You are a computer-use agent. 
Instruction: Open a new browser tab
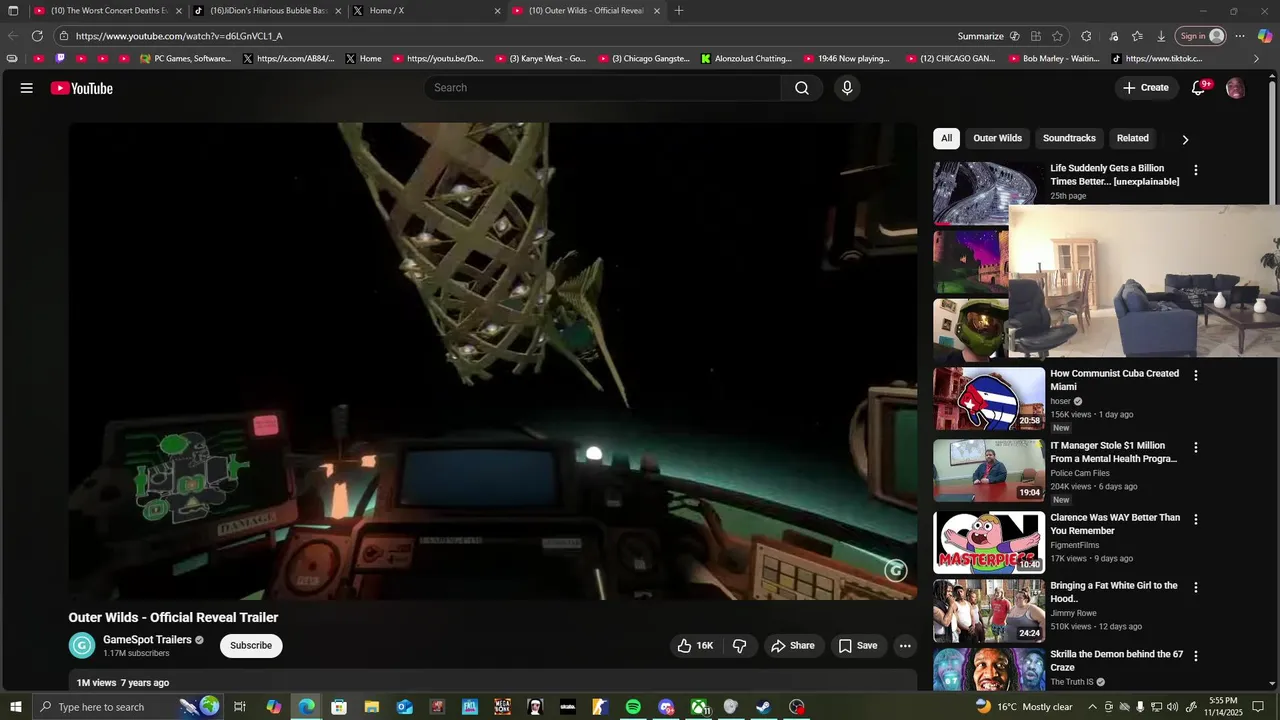coord(679,11)
